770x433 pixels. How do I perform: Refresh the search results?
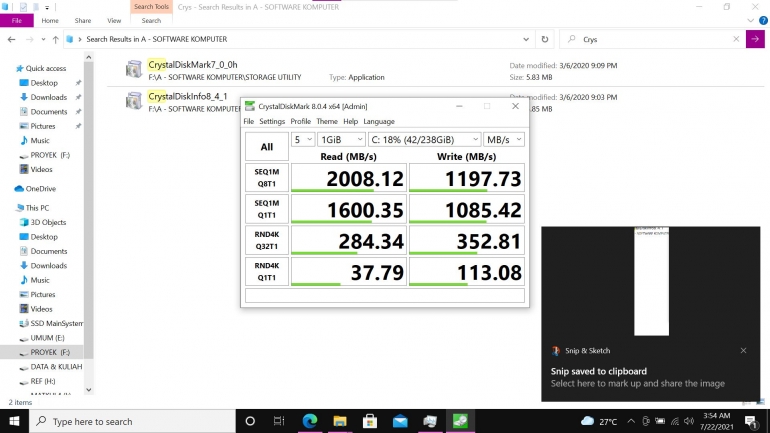[545, 39]
